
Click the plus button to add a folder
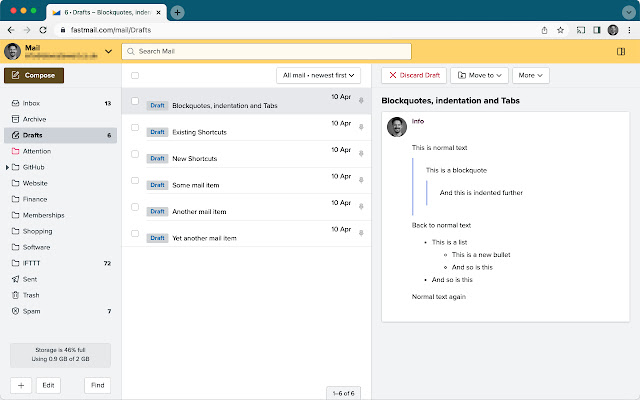(22, 384)
